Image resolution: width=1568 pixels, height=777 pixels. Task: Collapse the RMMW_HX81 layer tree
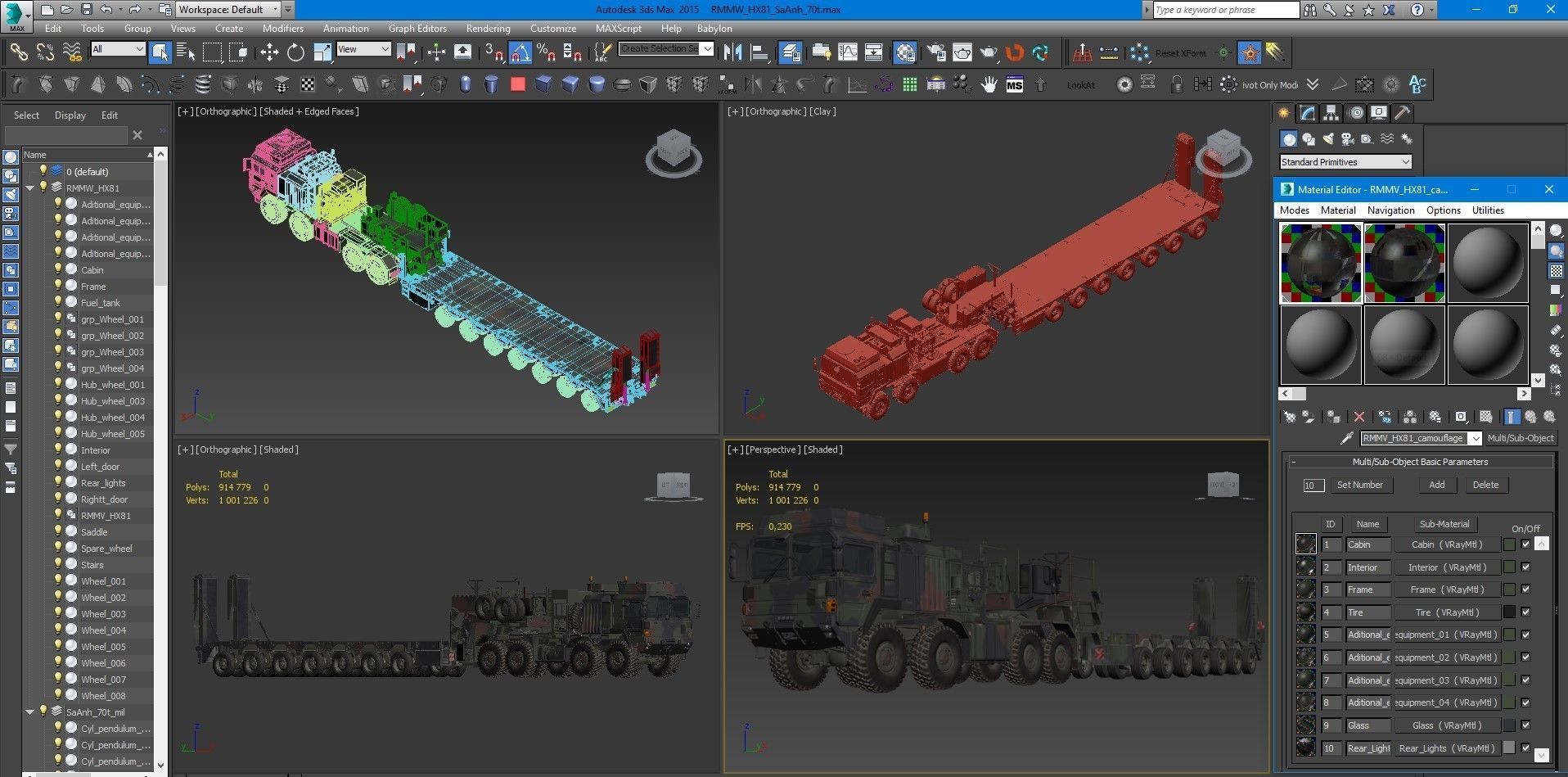tap(30, 187)
